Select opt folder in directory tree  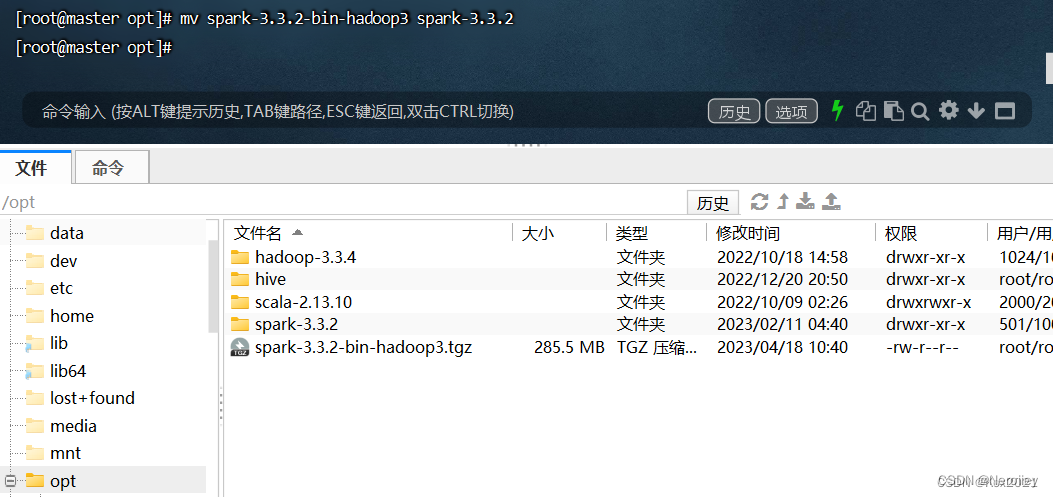click(x=63, y=481)
